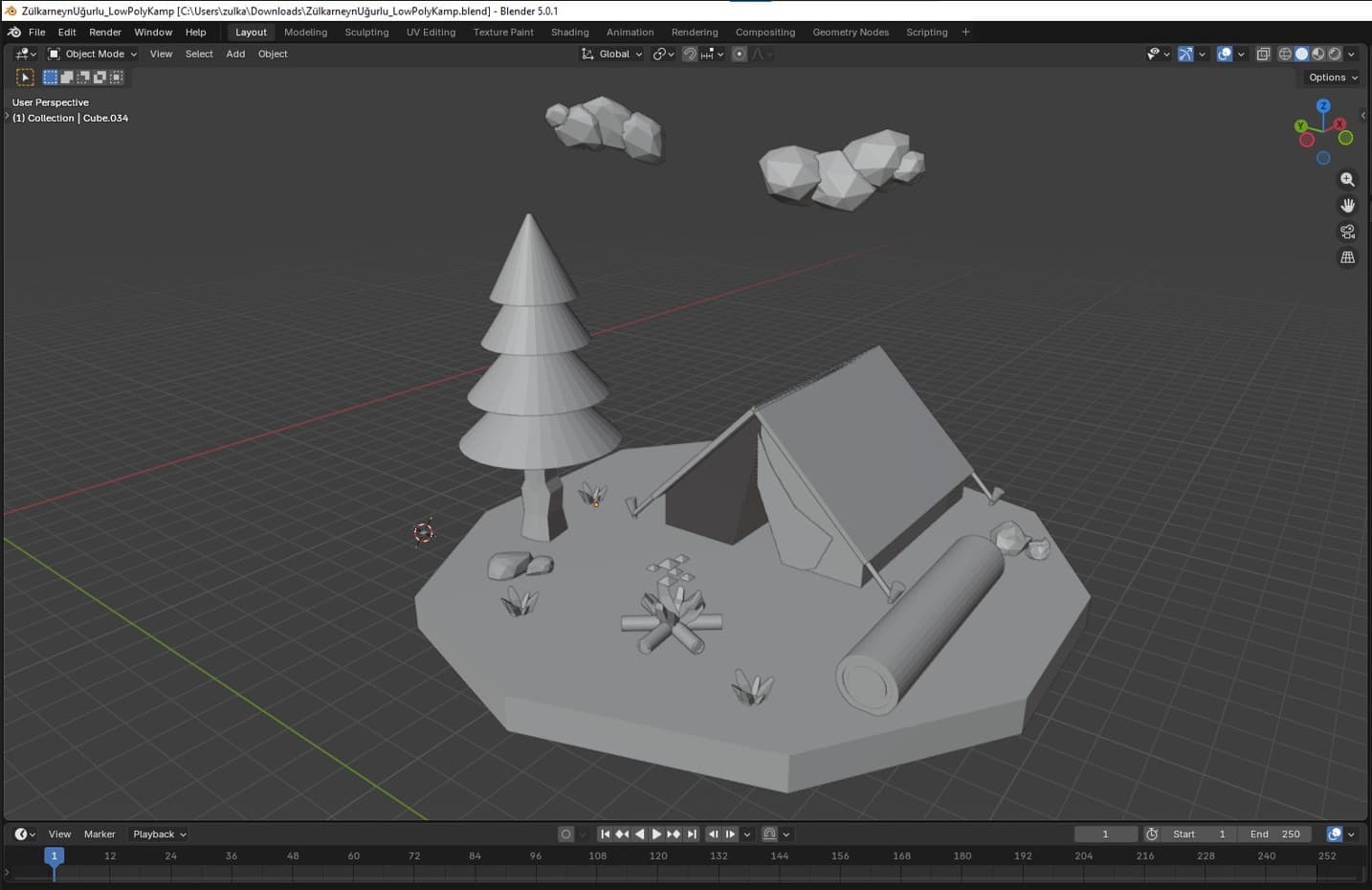Jump to the next keyframe
The width and height of the screenshot is (1372, 890).
[674, 834]
